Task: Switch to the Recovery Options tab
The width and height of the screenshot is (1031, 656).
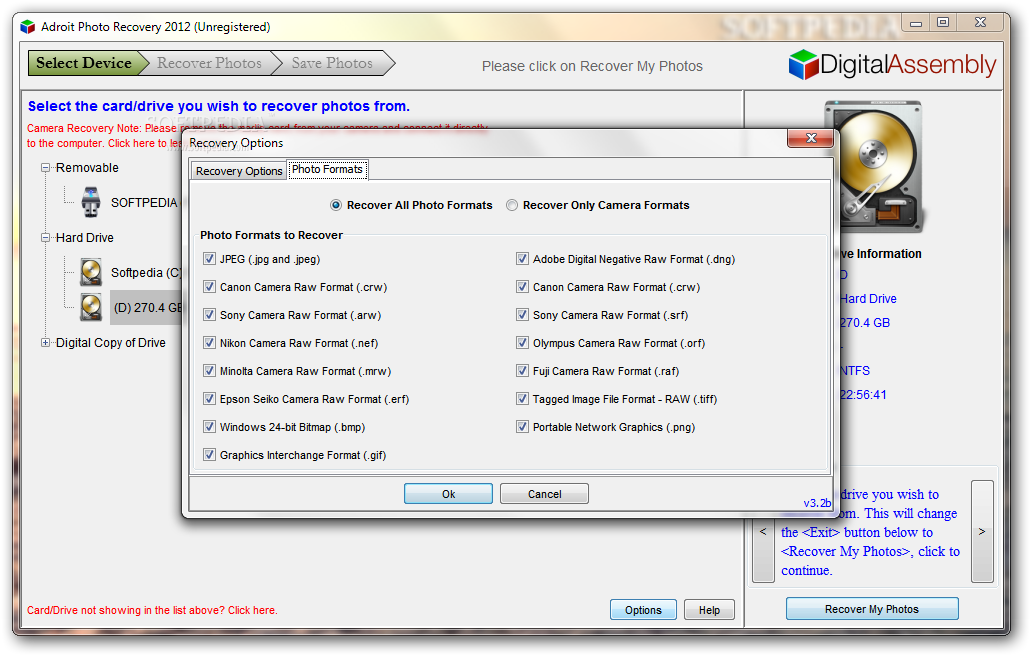Action: click(239, 171)
